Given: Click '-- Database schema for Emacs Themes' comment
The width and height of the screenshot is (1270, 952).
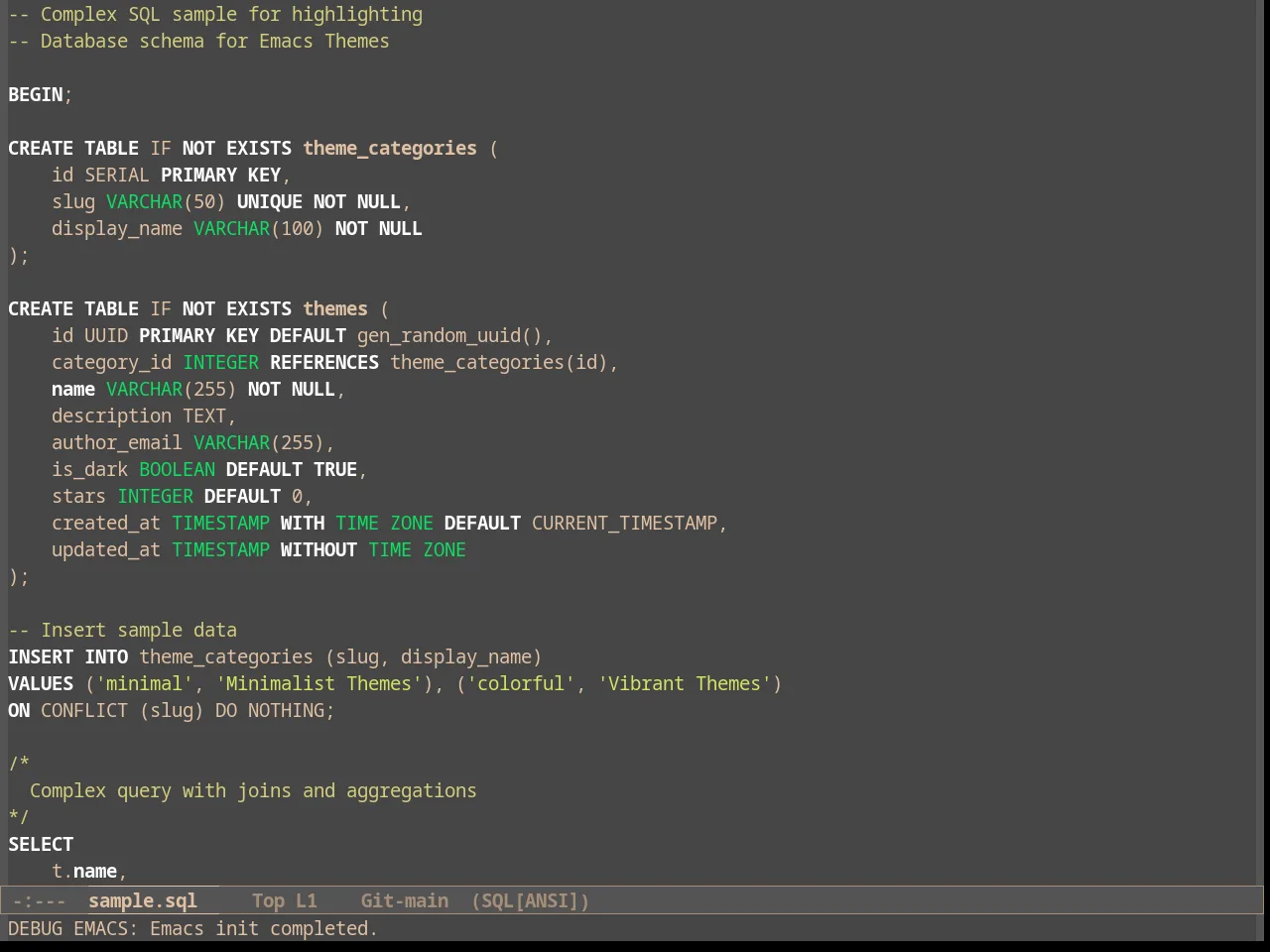Looking at the screenshot, I should 198,41.
